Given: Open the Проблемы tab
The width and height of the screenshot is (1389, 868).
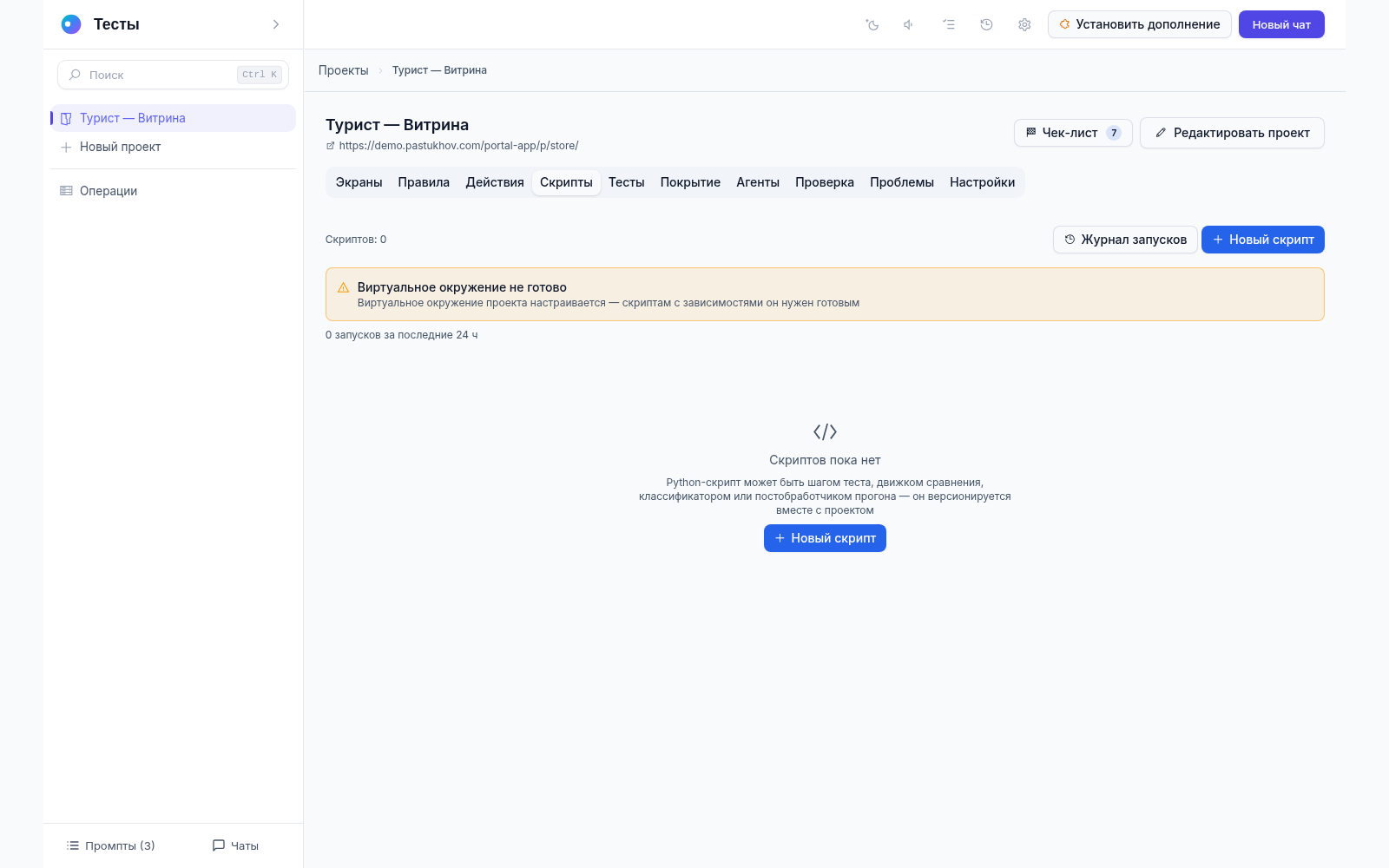Looking at the screenshot, I should click(x=902, y=182).
